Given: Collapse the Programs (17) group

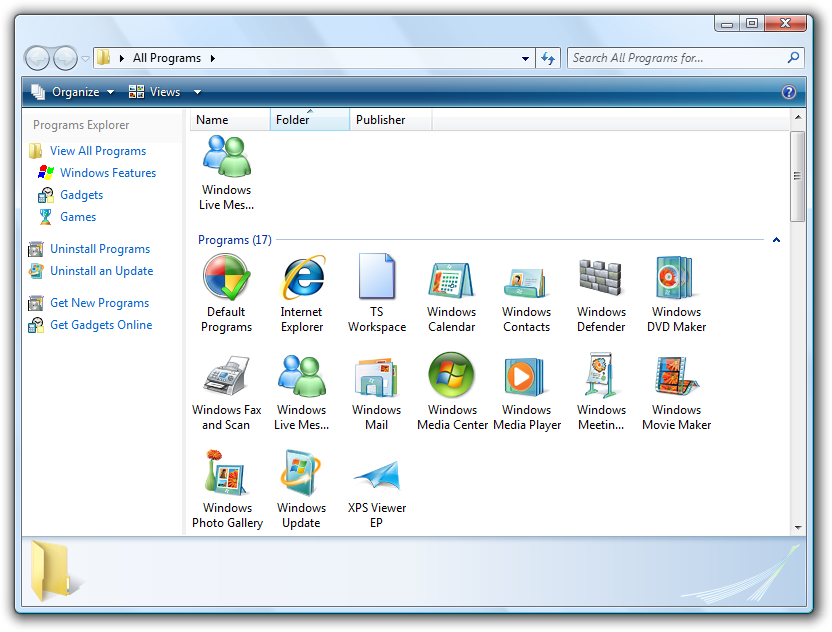Looking at the screenshot, I should tap(776, 240).
